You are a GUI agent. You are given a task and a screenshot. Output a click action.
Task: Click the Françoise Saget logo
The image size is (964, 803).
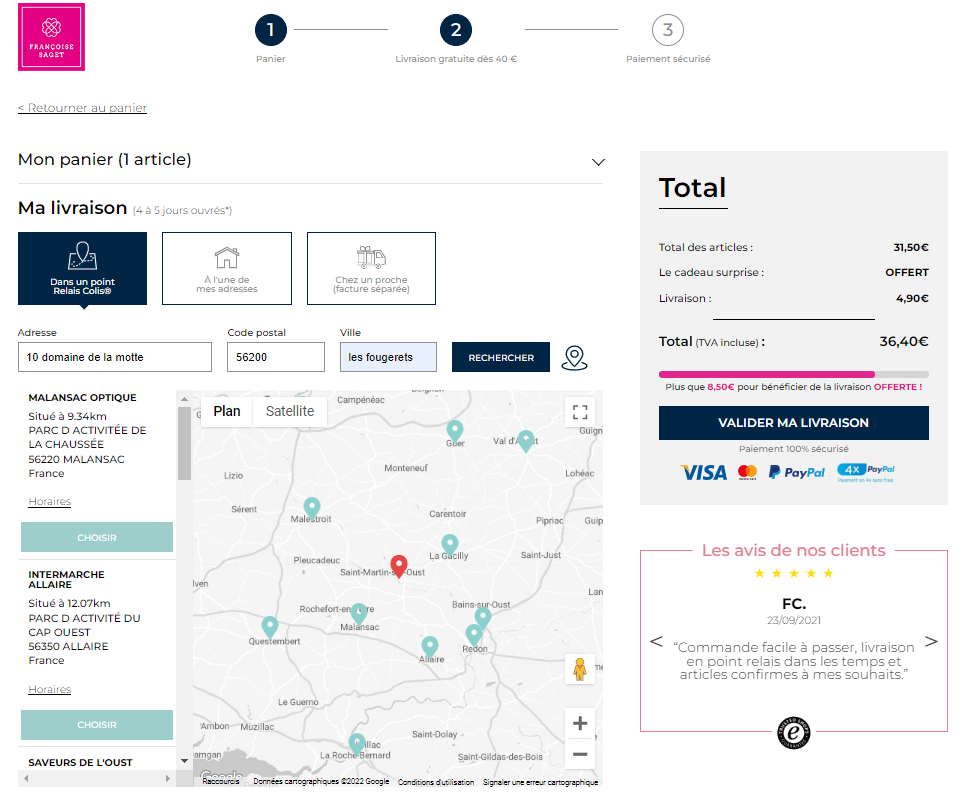click(52, 37)
